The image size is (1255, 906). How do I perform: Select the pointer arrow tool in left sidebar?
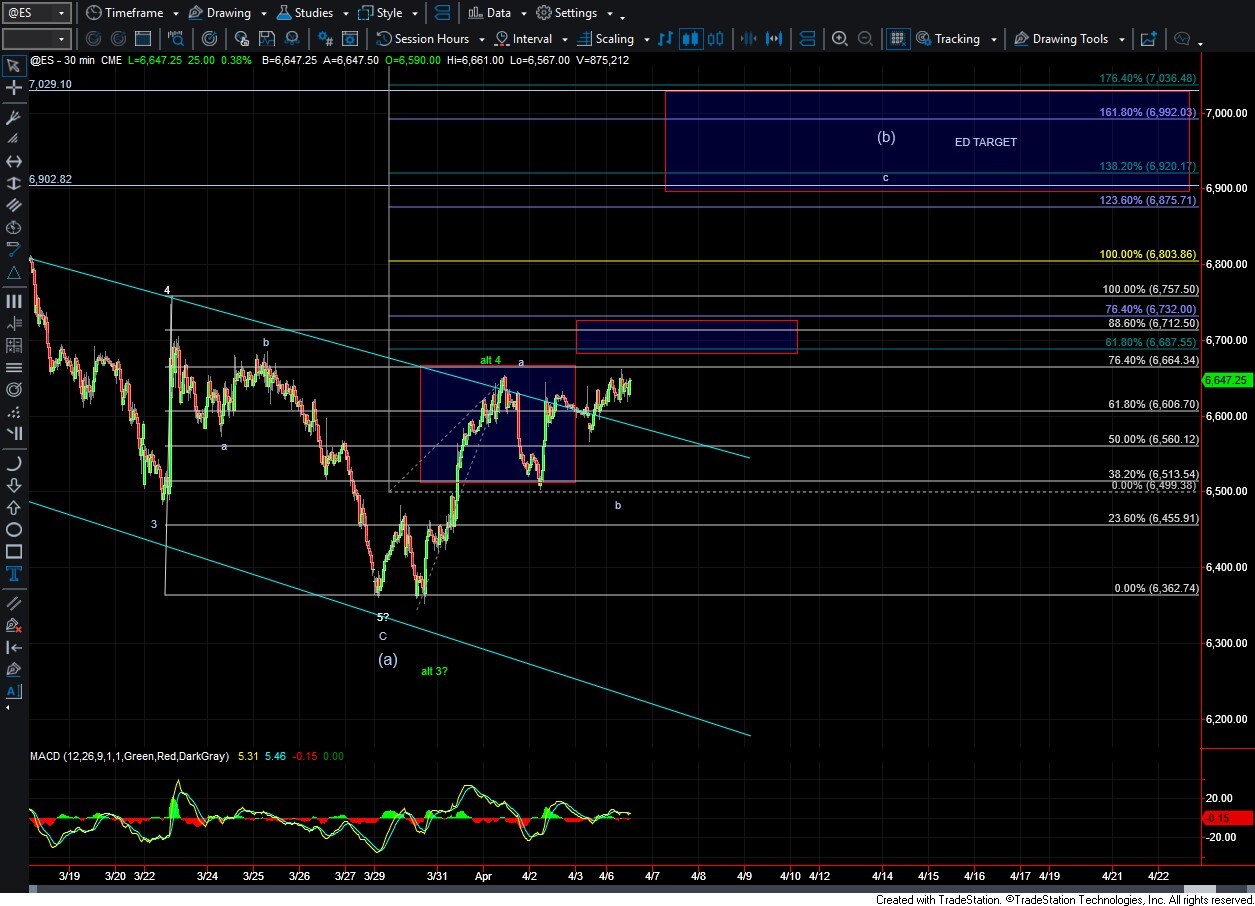pyautogui.click(x=13, y=66)
